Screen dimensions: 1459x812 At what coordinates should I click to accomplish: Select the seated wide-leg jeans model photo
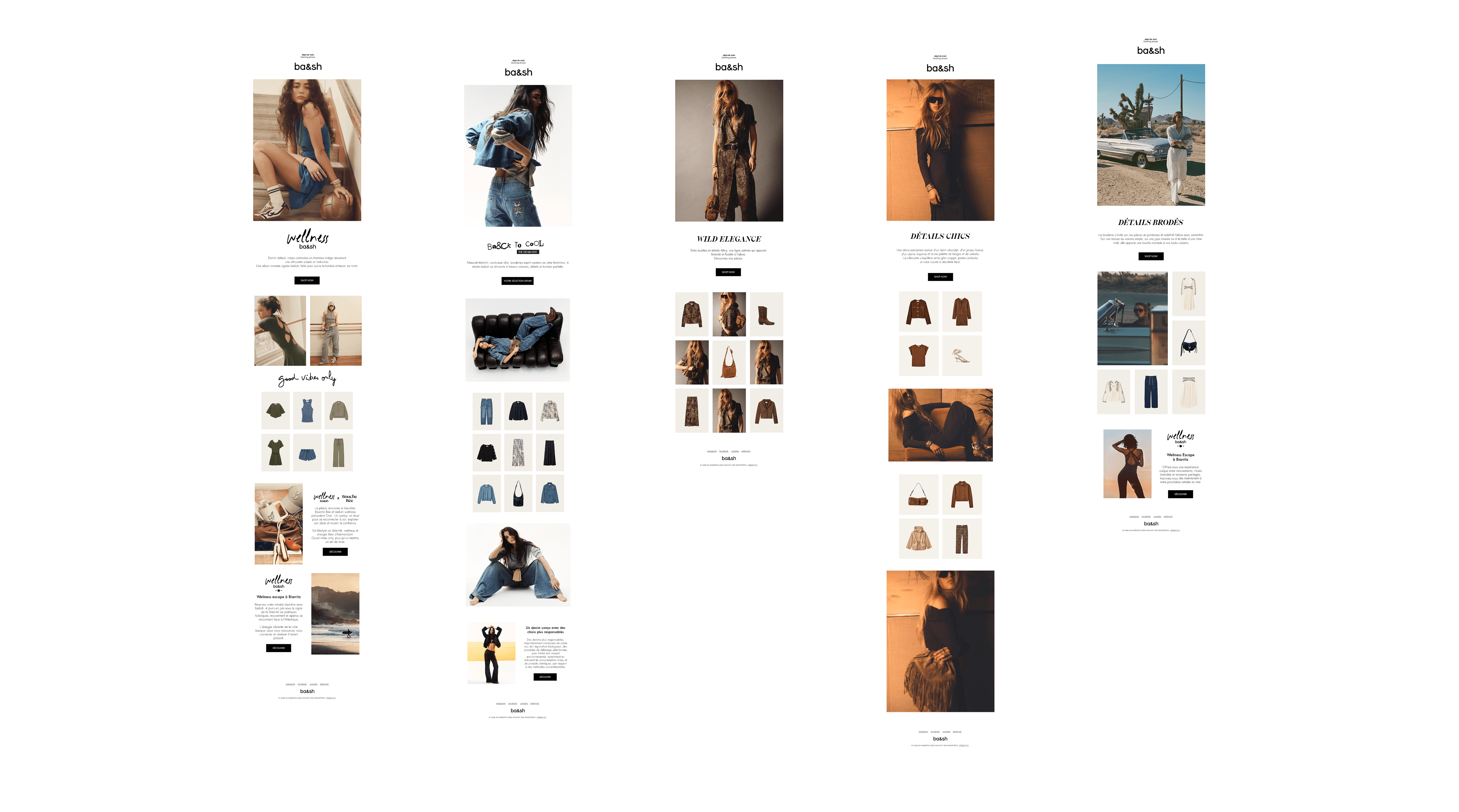518,565
